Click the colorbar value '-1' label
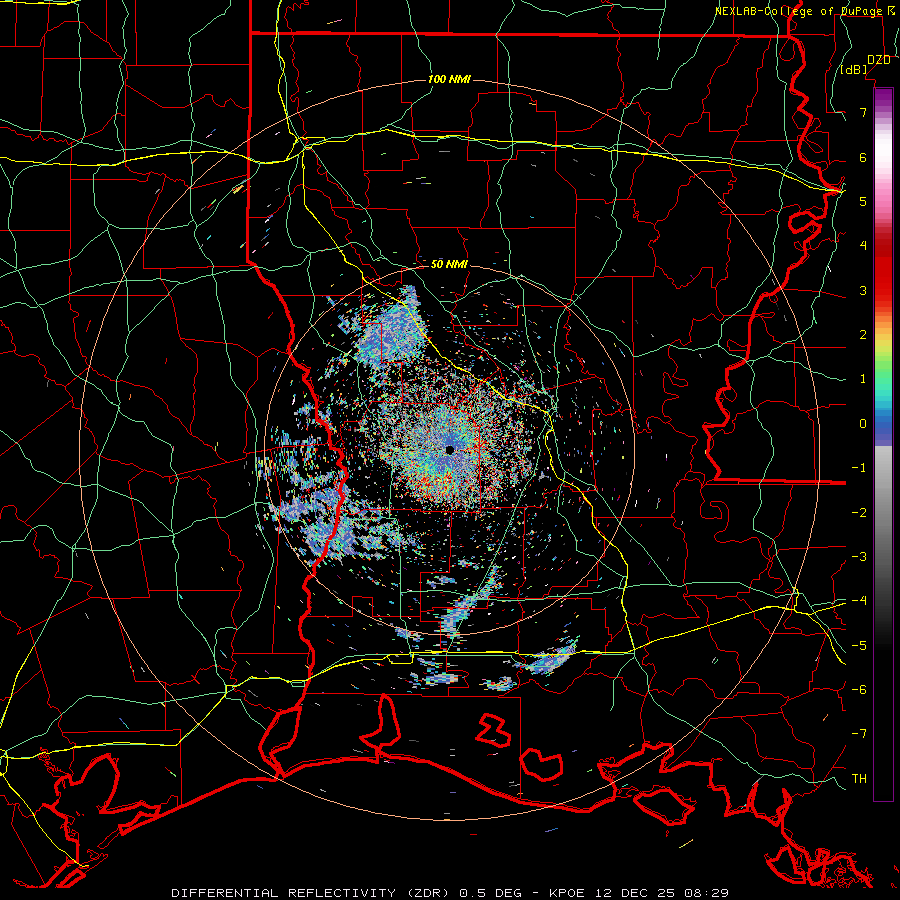 859,468
